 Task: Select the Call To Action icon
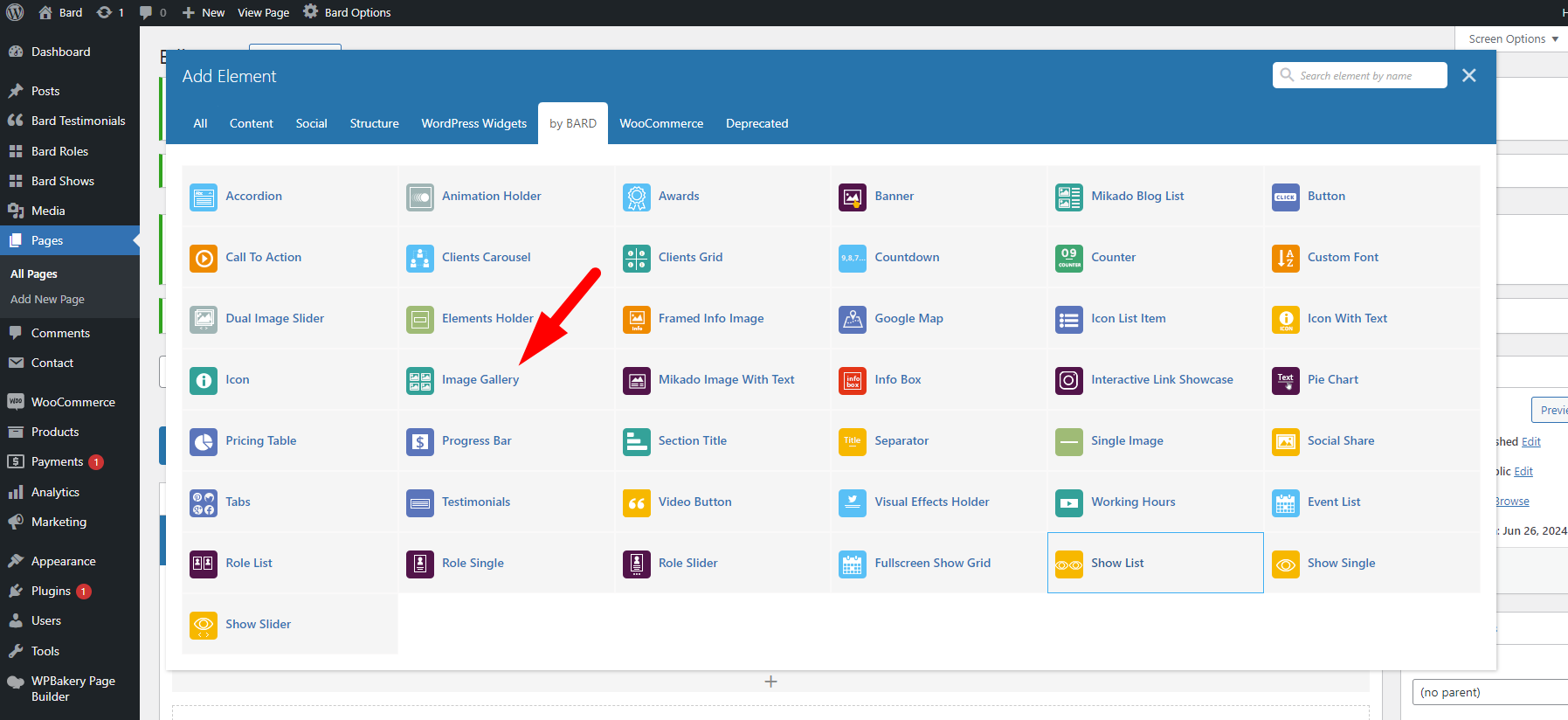click(x=204, y=258)
